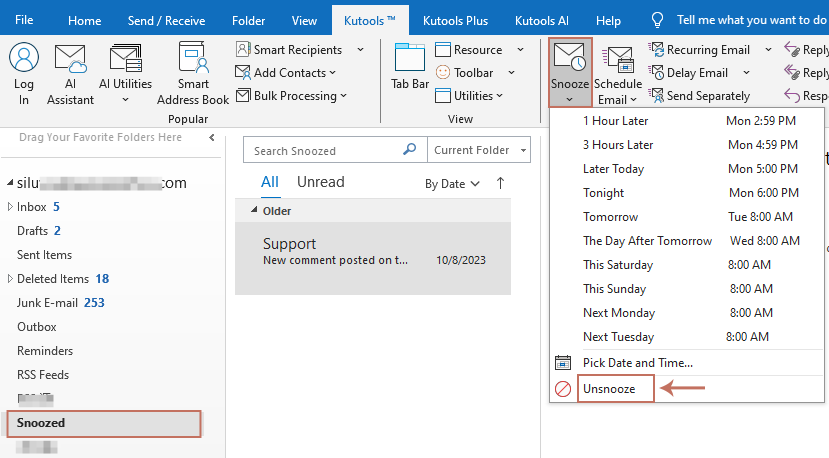The image size is (829, 458).
Task: Click Bulk Processing icon
Action: click(243, 96)
